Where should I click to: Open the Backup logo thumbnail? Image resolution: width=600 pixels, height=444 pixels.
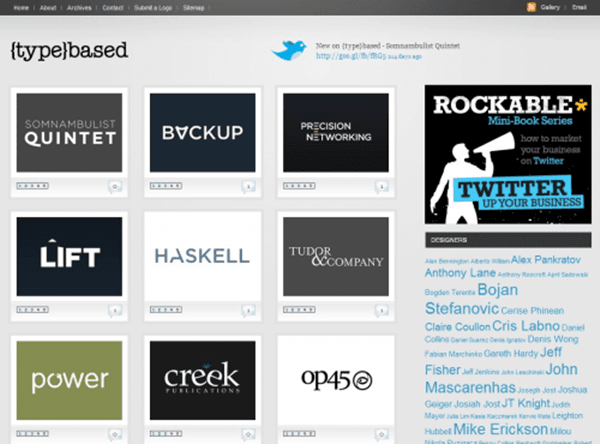tap(202, 132)
